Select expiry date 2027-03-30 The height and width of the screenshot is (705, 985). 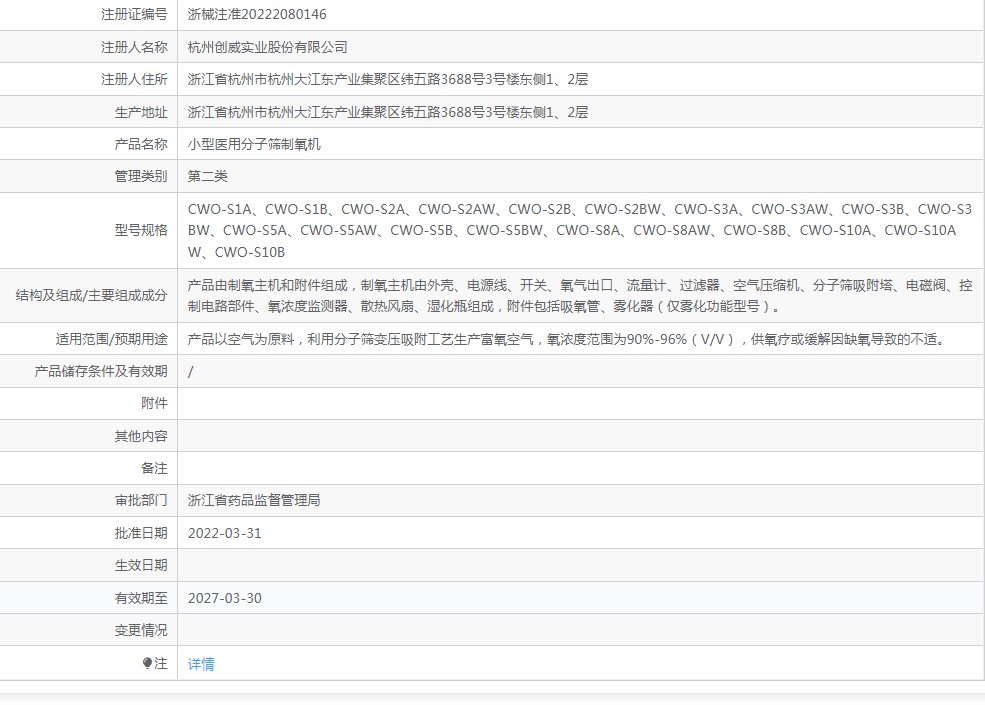point(224,598)
